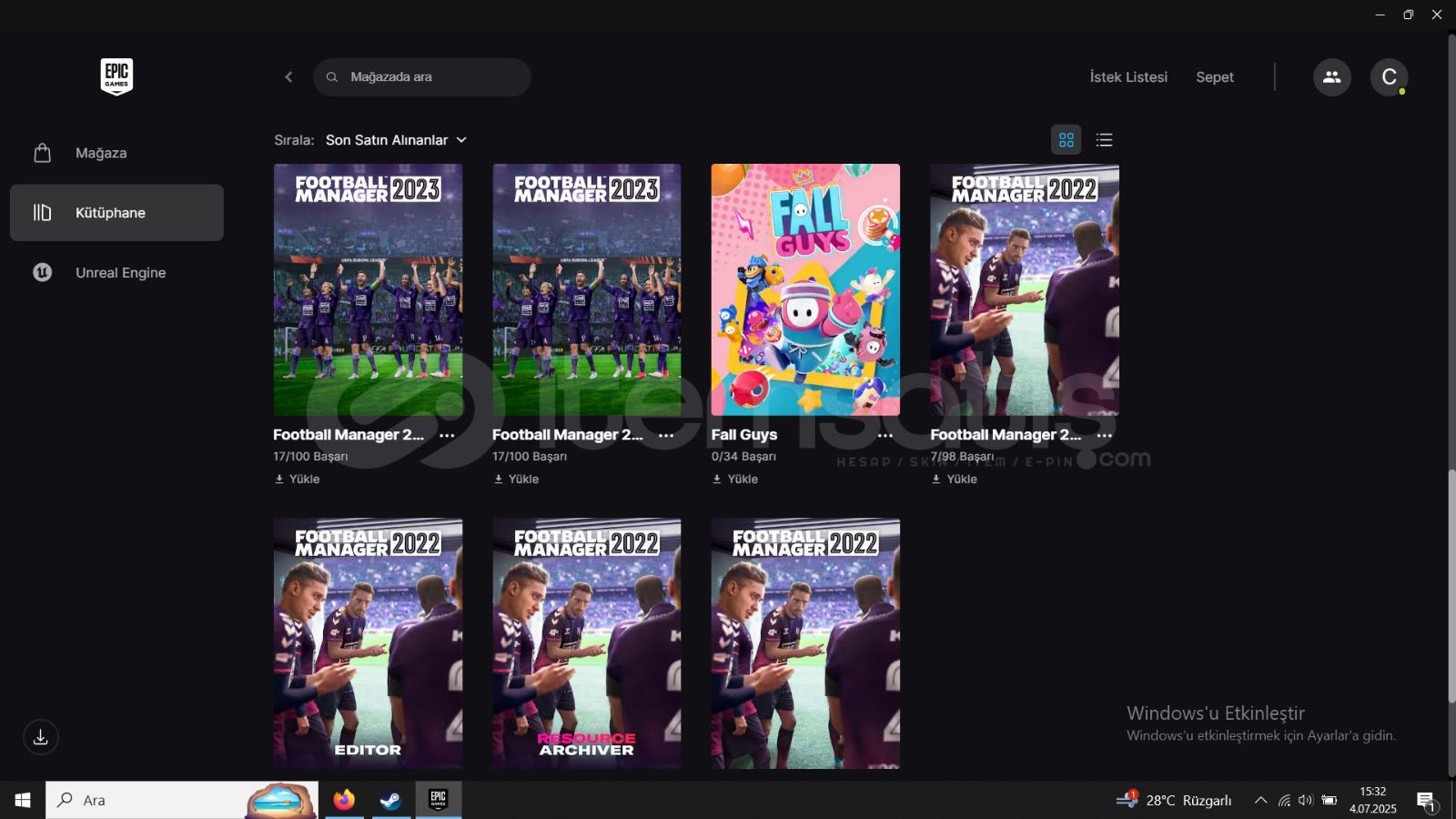This screenshot has width=1456, height=819.
Task: Open options menu for second Football Manager 2023
Action: click(x=666, y=436)
